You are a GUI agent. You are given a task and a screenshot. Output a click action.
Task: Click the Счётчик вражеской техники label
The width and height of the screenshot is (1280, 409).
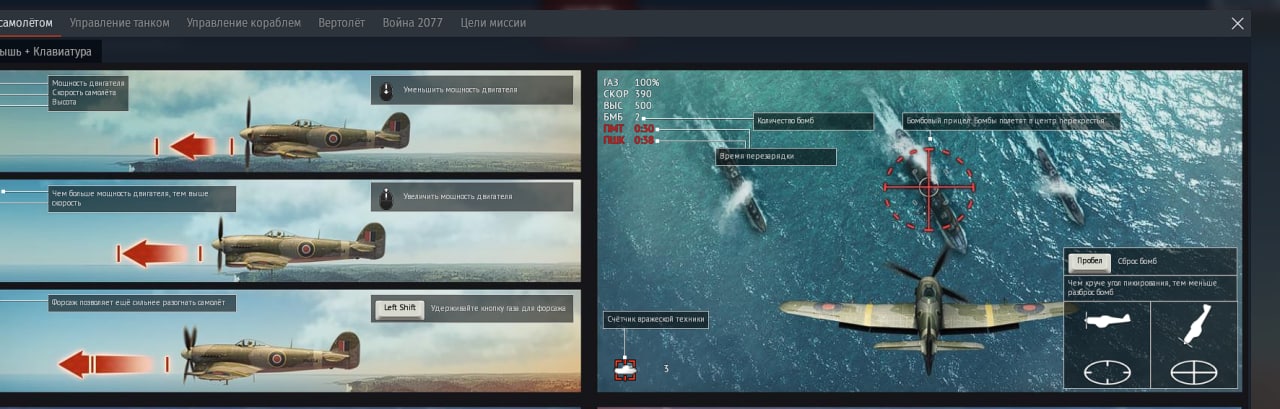pos(656,320)
